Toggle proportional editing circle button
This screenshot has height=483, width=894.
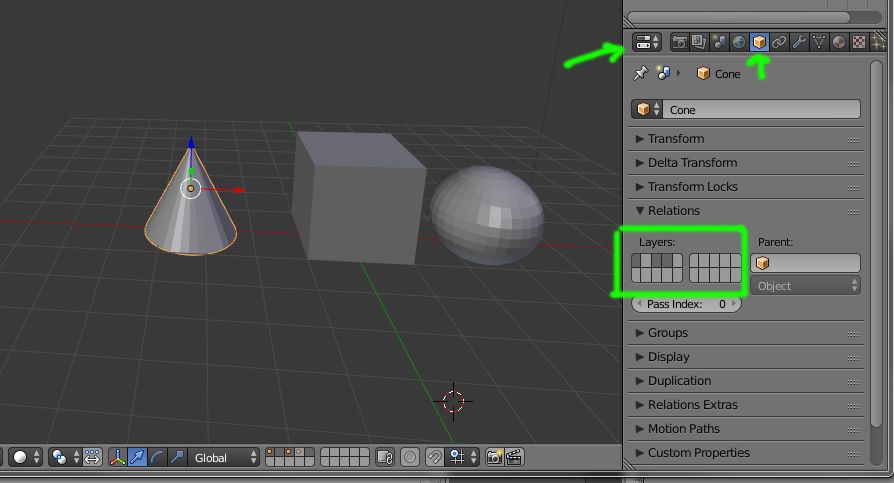pos(410,457)
